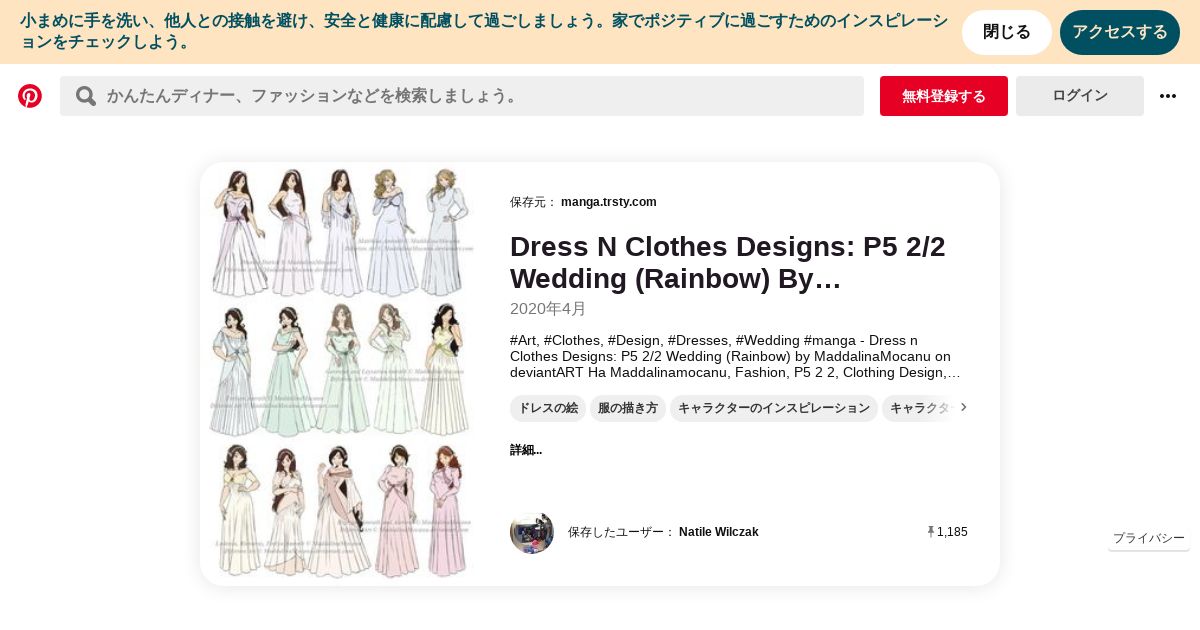The image size is (1200, 630).
Task: Open Natile Wilczak user name link
Action: click(x=719, y=532)
